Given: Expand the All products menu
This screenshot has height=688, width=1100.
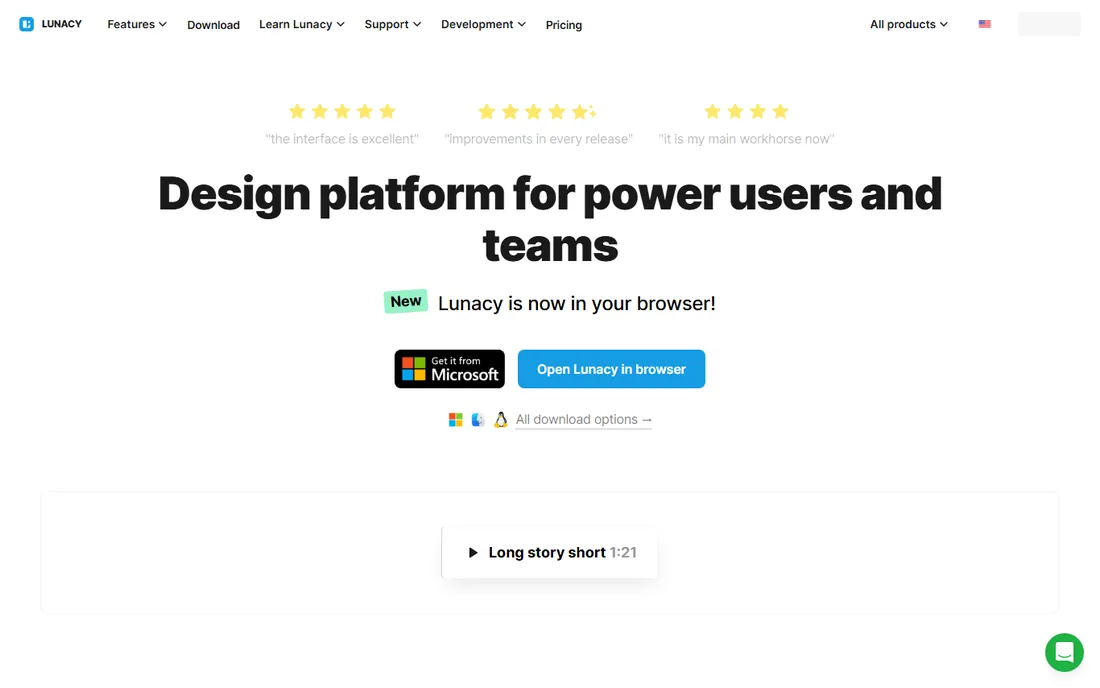Looking at the screenshot, I should [x=908, y=24].
